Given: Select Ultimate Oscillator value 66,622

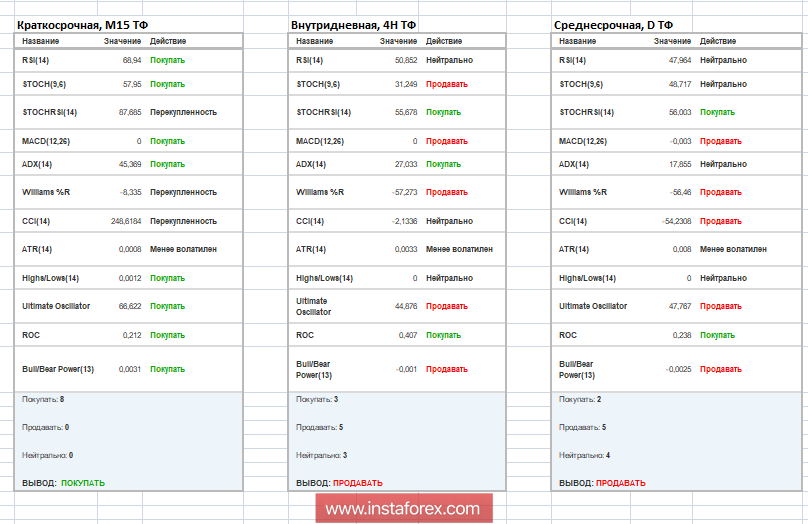Looking at the screenshot, I should 130,306.
